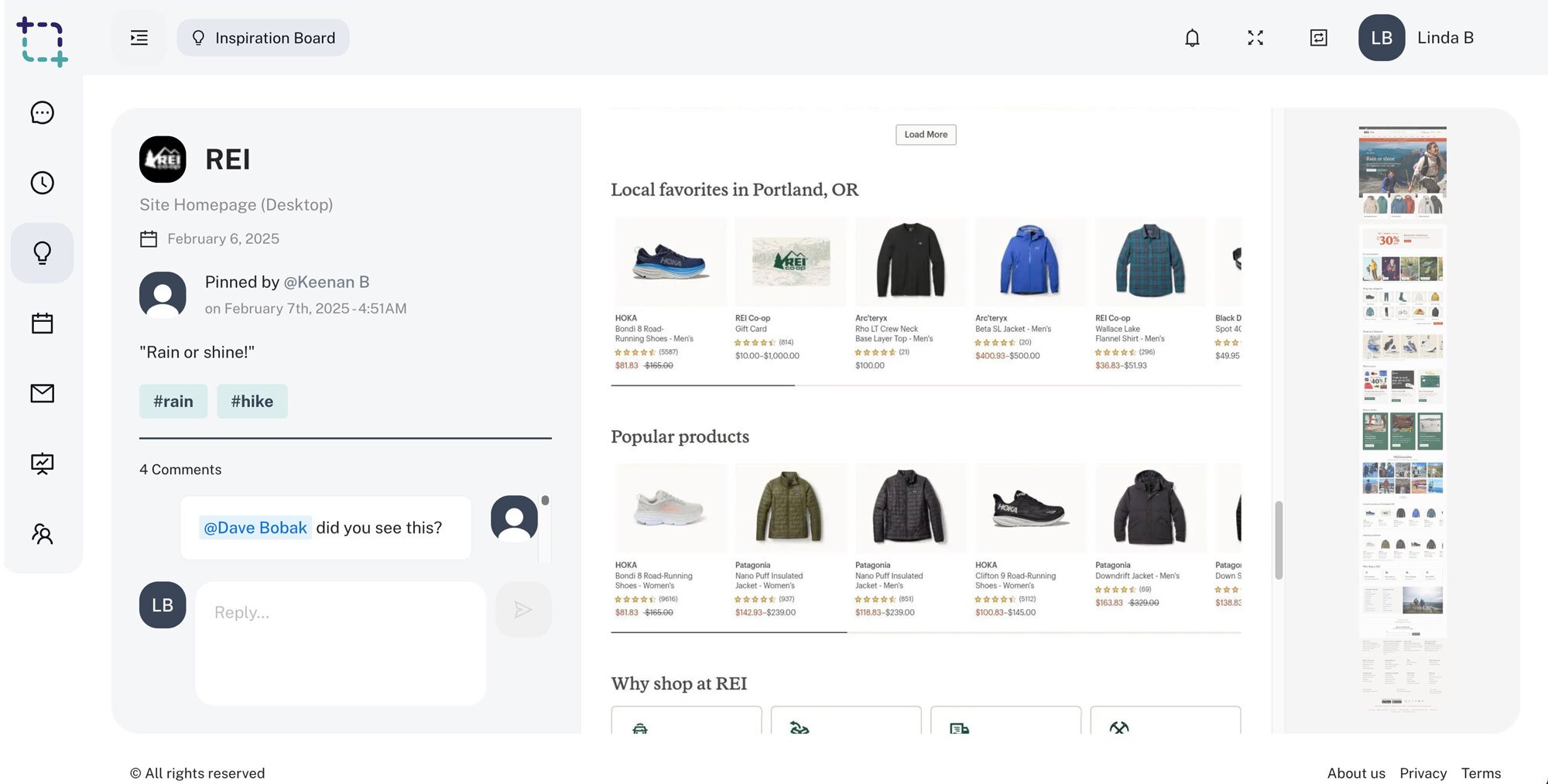Click the LB avatar next to reply box
The width and height of the screenshot is (1548, 784).
tap(163, 605)
